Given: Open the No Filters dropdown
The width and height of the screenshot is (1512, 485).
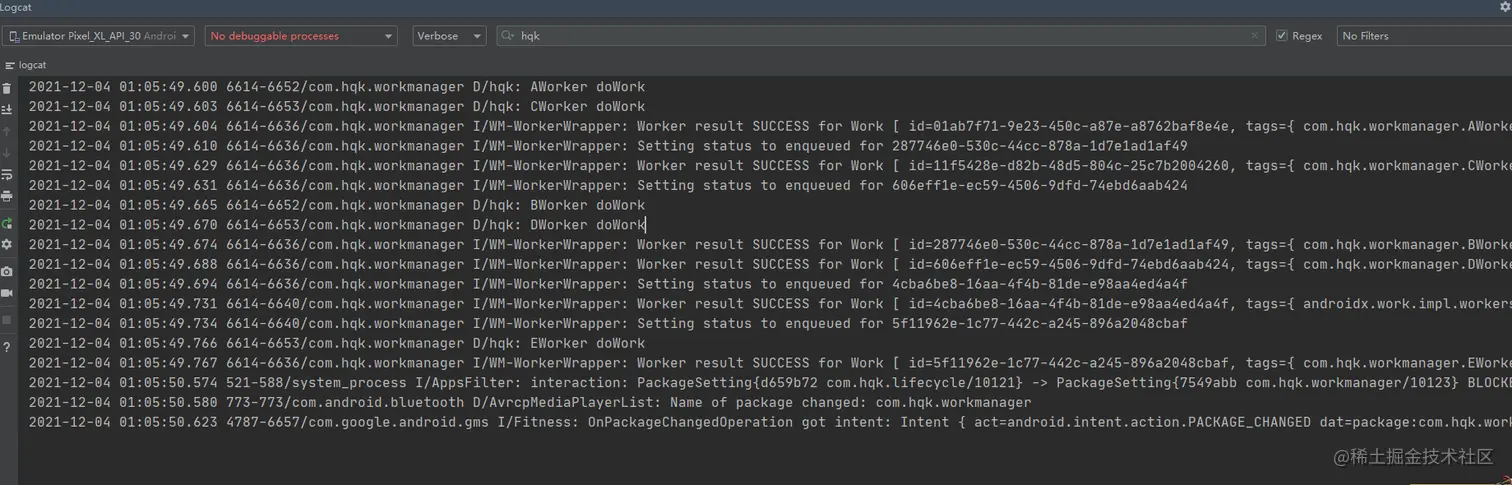Looking at the screenshot, I should (1424, 36).
